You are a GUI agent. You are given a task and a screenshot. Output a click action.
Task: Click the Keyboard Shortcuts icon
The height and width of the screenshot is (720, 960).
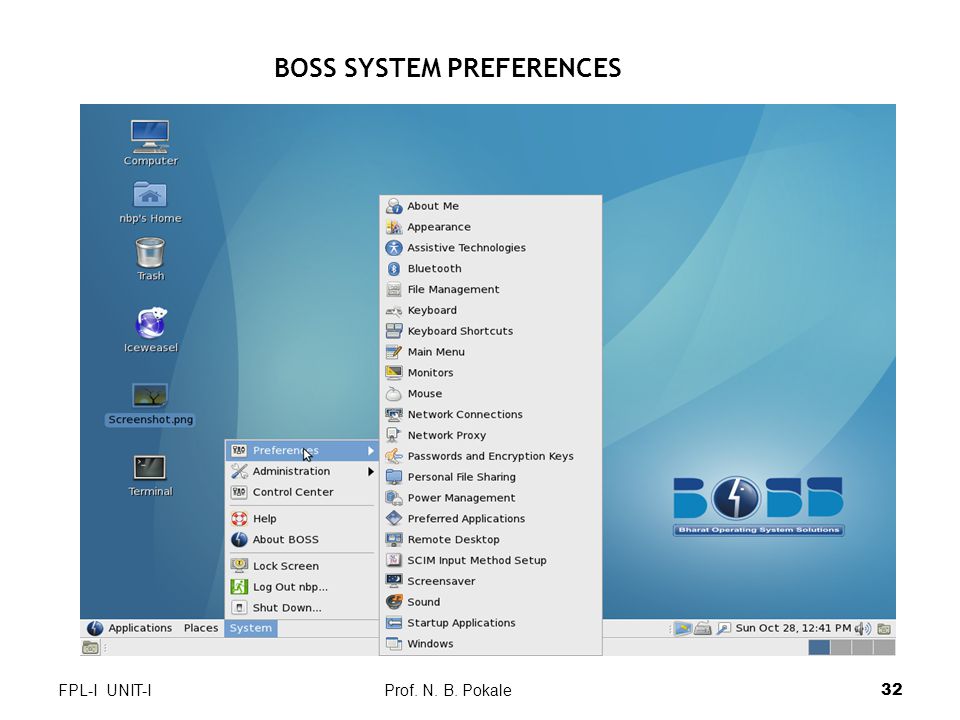[x=394, y=331]
